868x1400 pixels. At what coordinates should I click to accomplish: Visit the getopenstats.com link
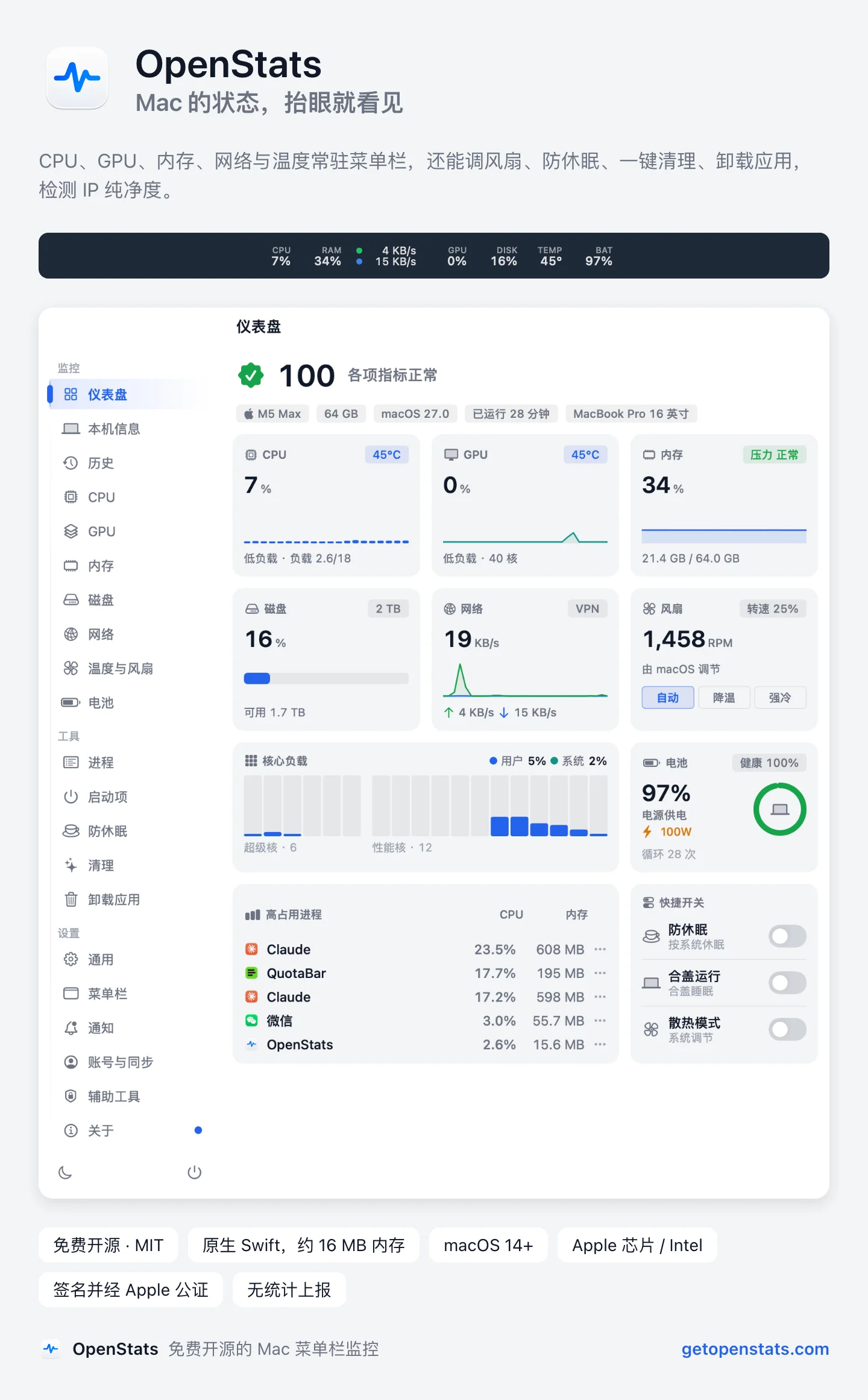point(755,1349)
